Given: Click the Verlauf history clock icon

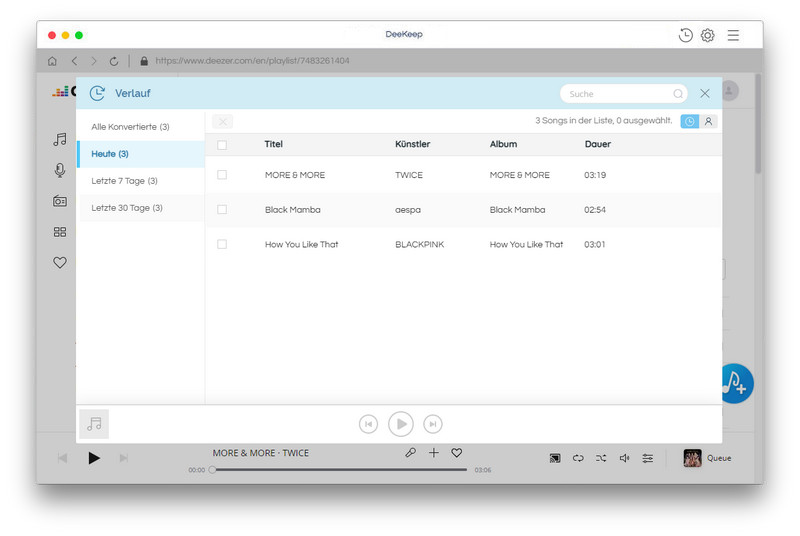Looking at the screenshot, I should tap(97, 93).
